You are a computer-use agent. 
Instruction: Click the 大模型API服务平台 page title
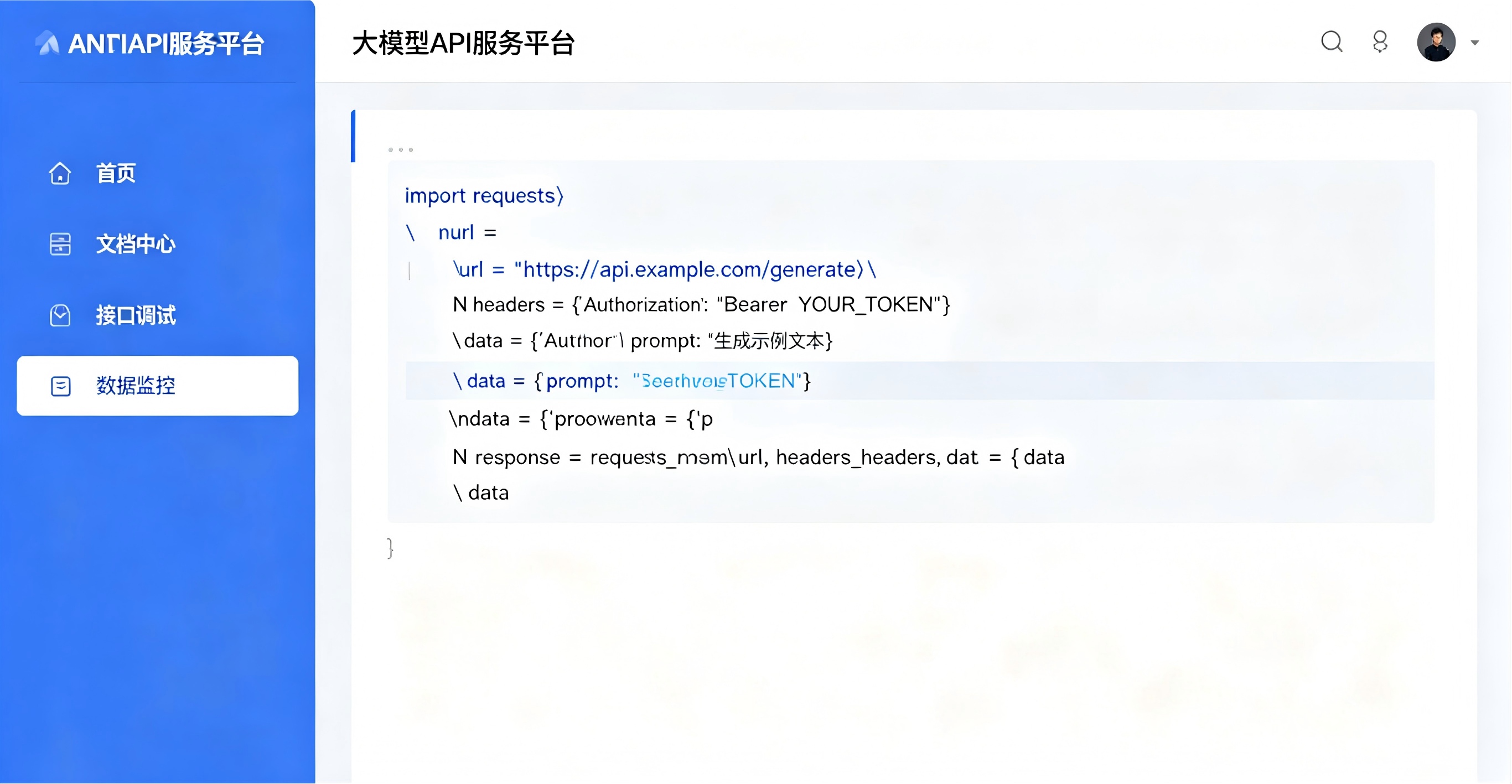463,43
